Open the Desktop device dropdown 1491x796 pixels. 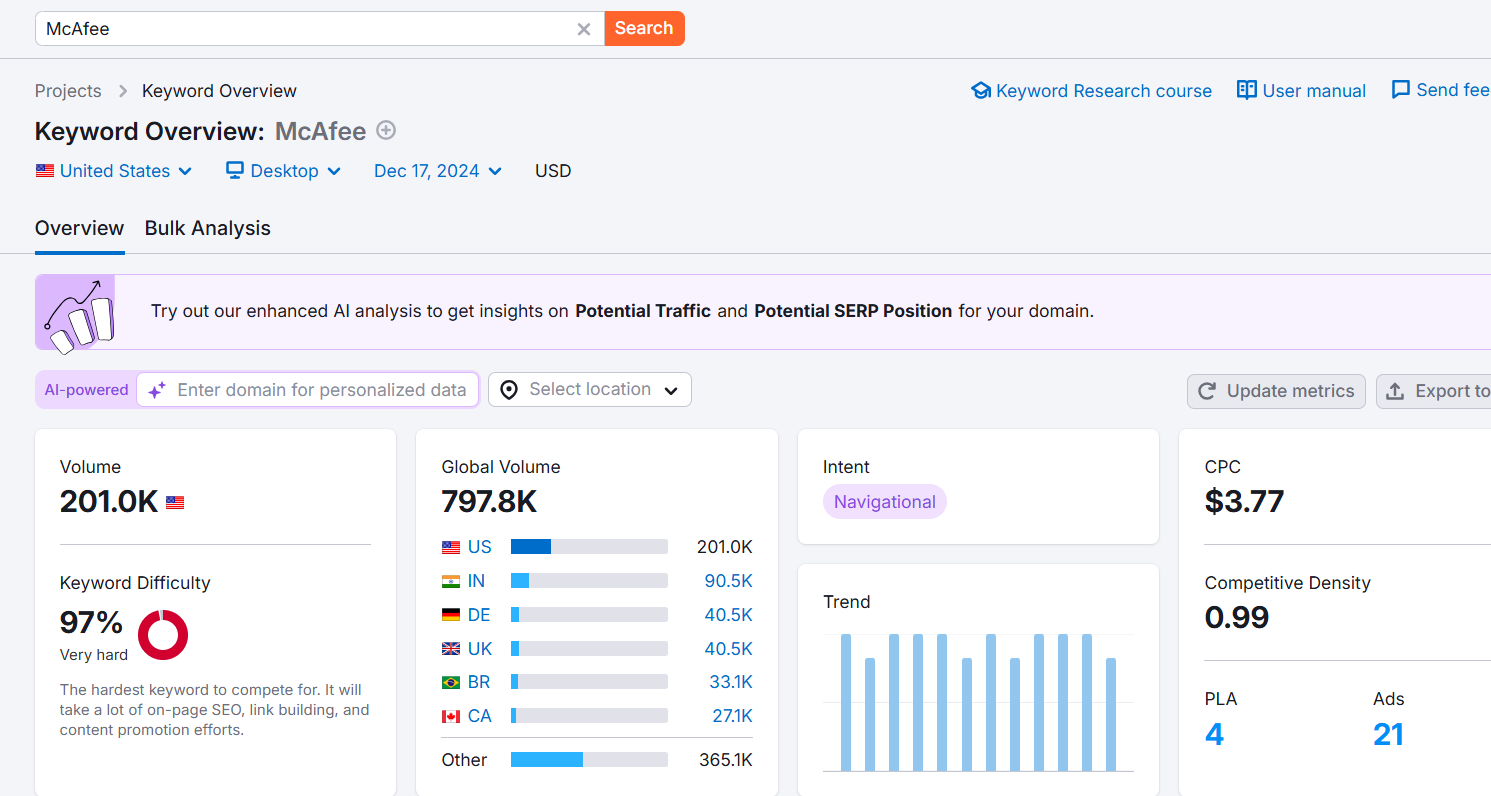pos(284,171)
